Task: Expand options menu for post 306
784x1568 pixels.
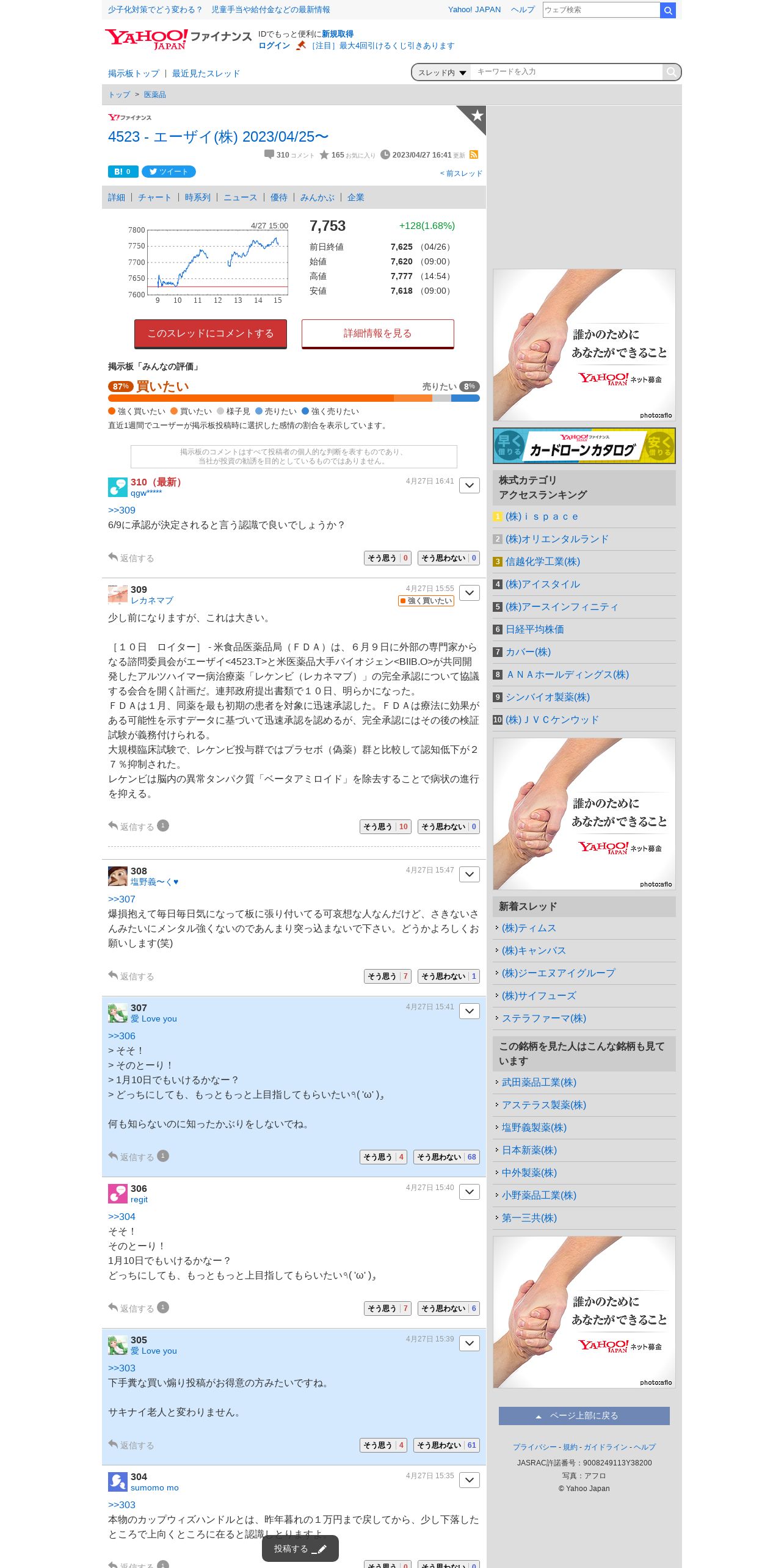Action: coord(470,1192)
